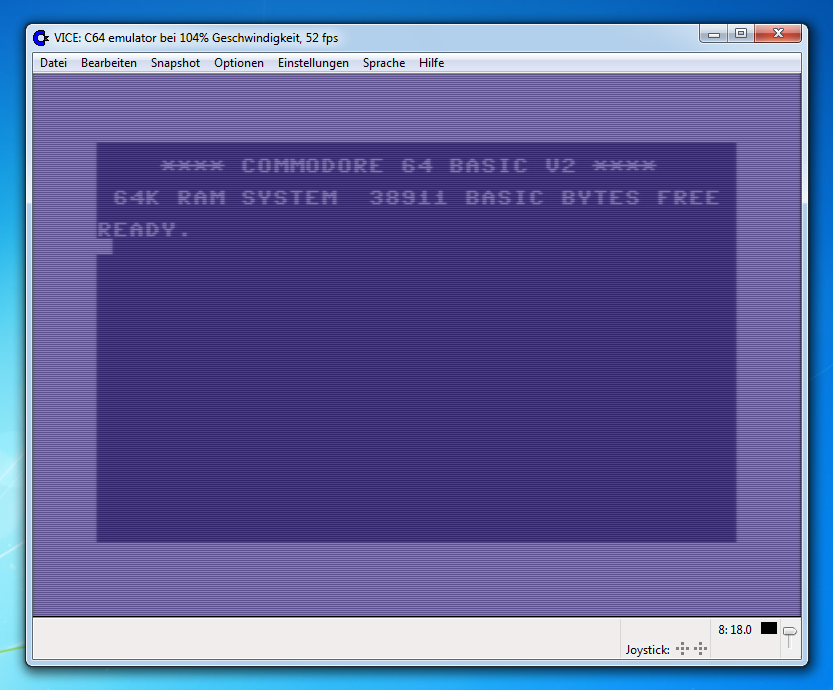Viewport: 833px width, 690px height.
Task: Open the Hilfe menu
Action: pyautogui.click(x=431, y=62)
